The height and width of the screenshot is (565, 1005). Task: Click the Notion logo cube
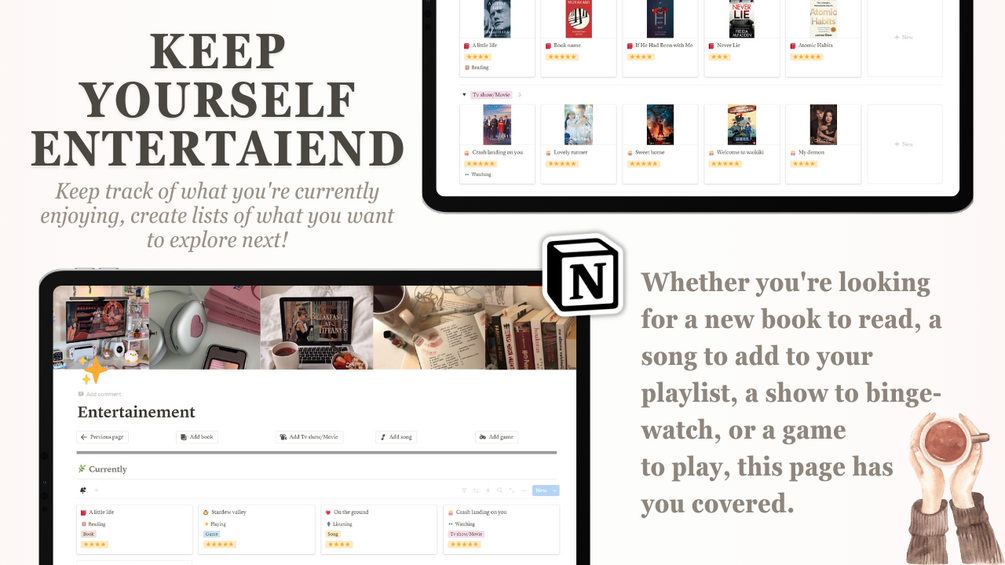point(584,275)
